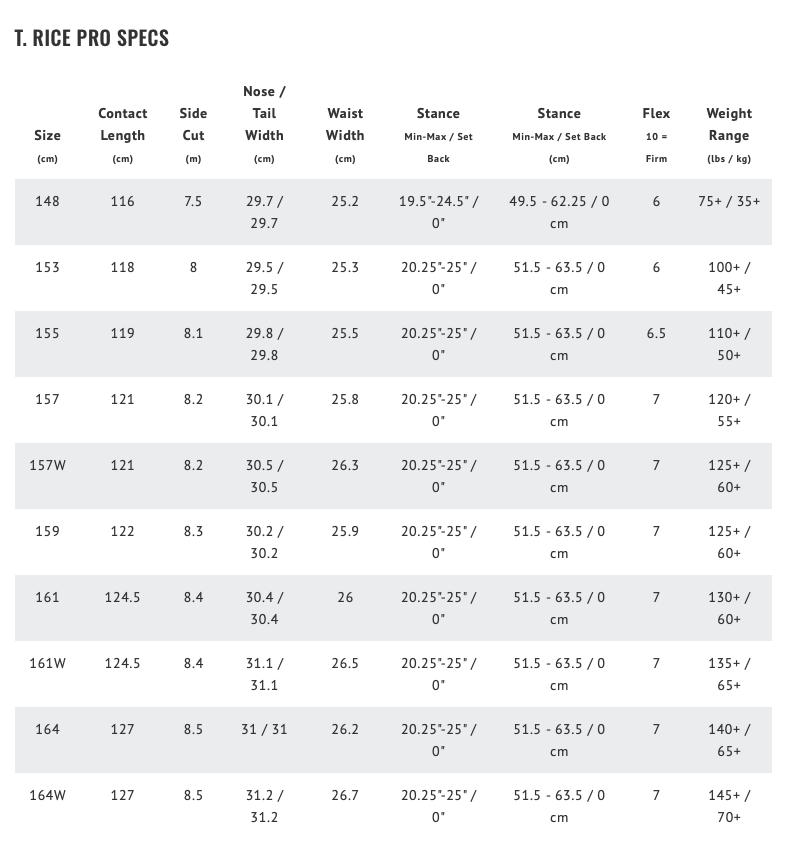Image resolution: width=786 pixels, height=856 pixels.
Task: Select the 157W size row label
Action: (x=47, y=465)
